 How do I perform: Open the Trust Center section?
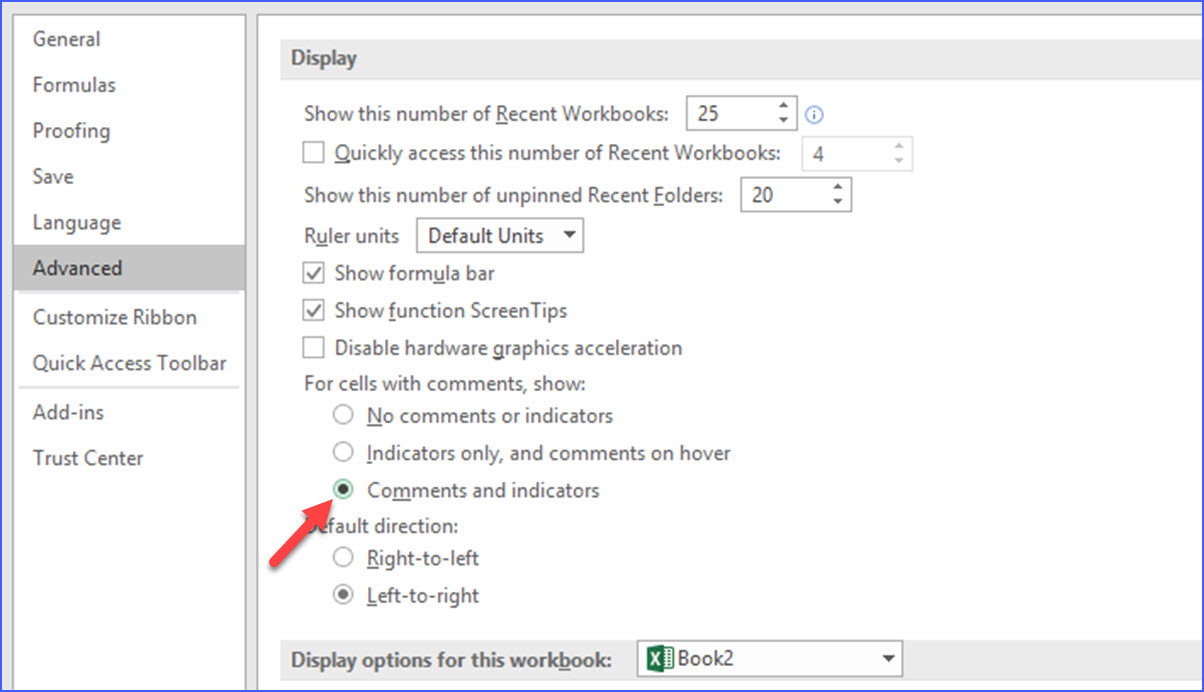pyautogui.click(x=86, y=458)
